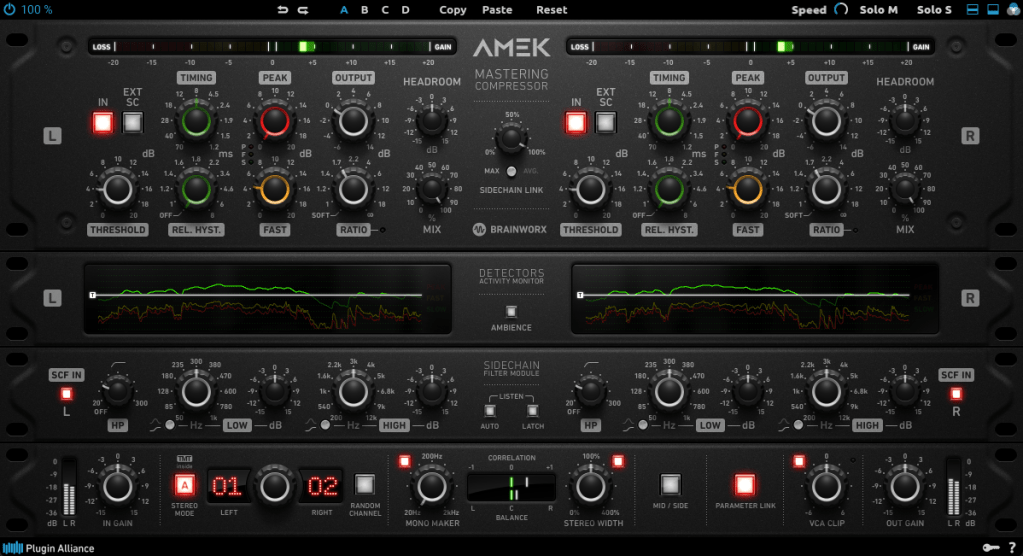The width and height of the screenshot is (1023, 556).
Task: Click the undo arrow icon
Action: click(x=282, y=10)
